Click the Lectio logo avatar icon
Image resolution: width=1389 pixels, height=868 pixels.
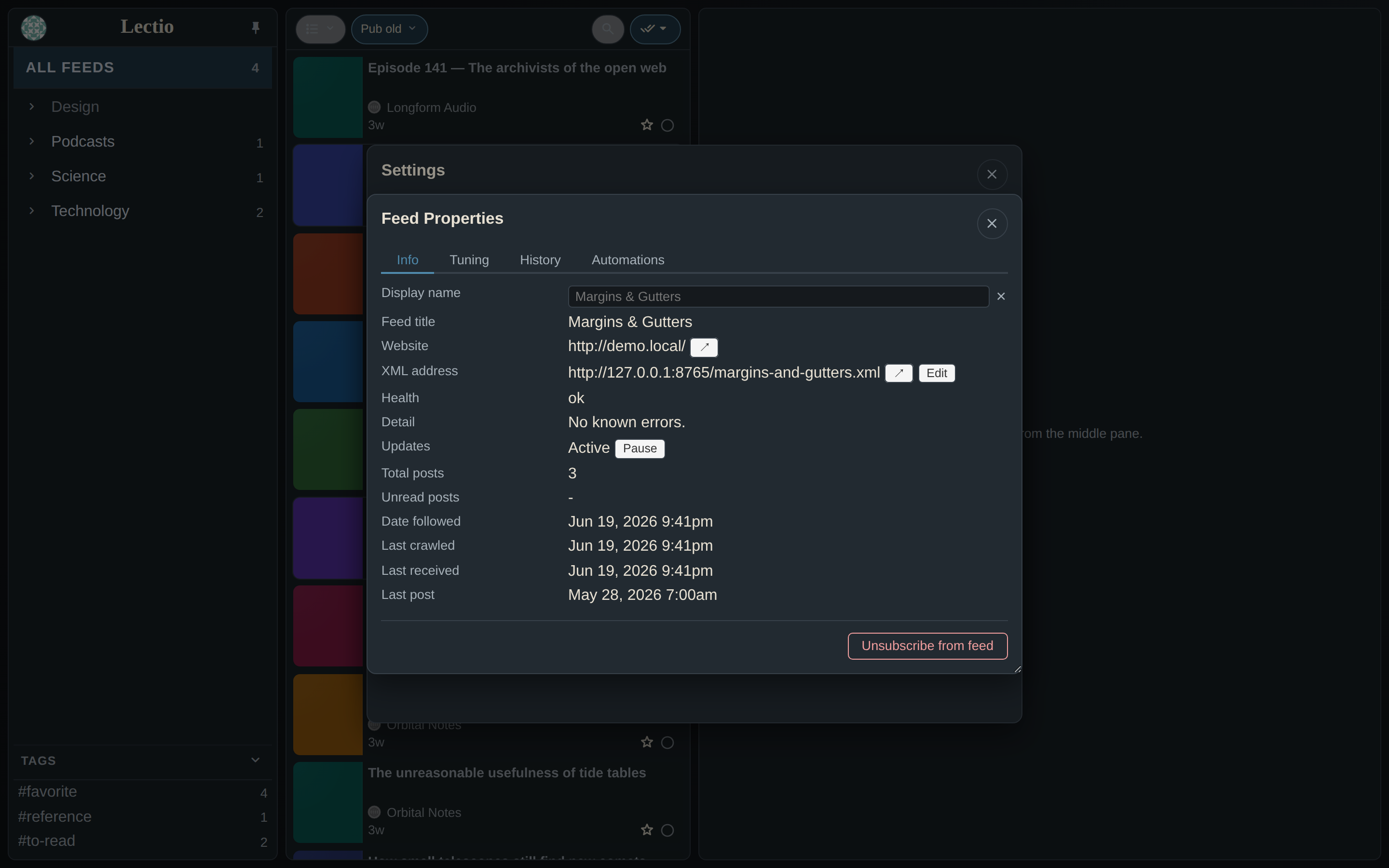[x=33, y=27]
